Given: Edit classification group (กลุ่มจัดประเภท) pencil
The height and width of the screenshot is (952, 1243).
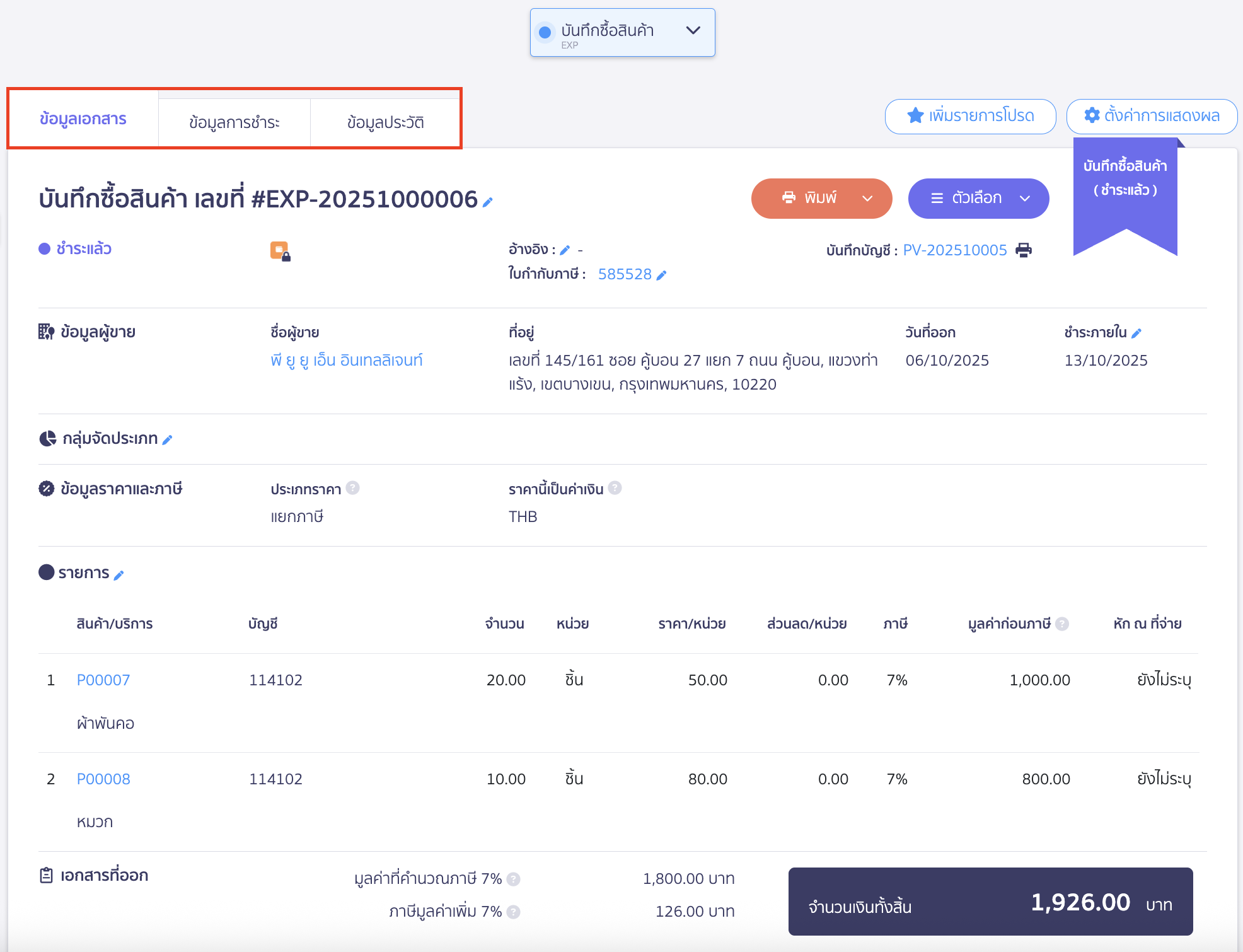Looking at the screenshot, I should pos(168,439).
